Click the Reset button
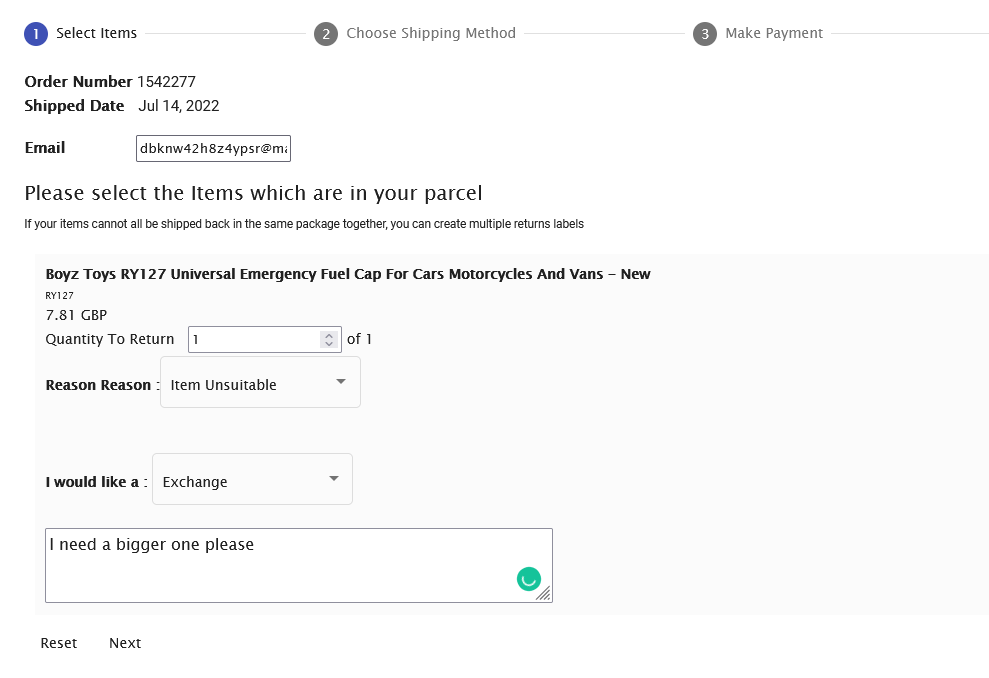Image resolution: width=989 pixels, height=678 pixels. pyautogui.click(x=59, y=643)
